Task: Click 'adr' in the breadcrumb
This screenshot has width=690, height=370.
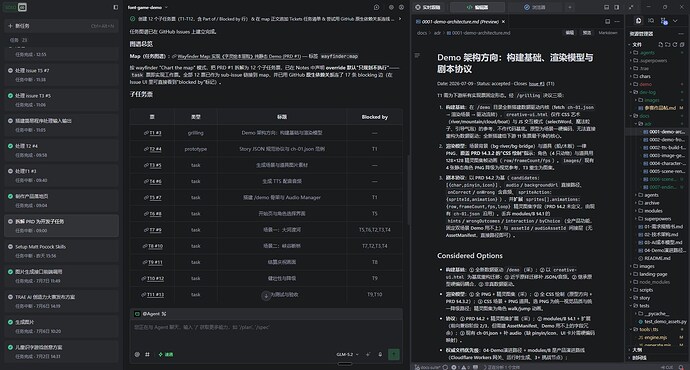Action: 437,33
